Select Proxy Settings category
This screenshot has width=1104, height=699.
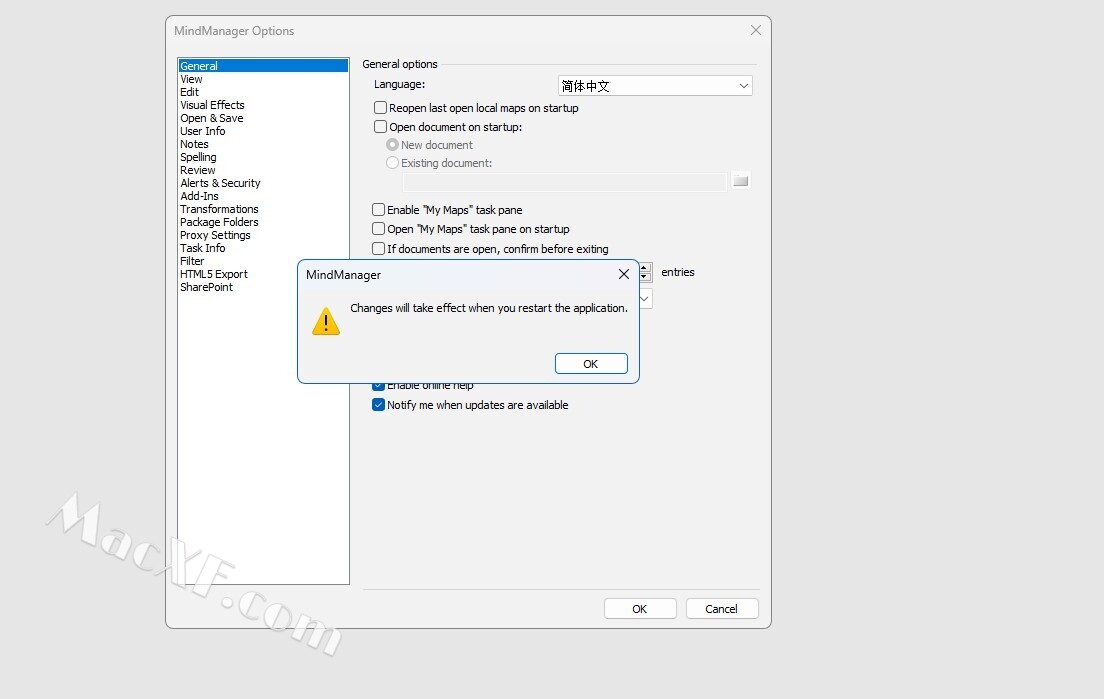point(215,235)
